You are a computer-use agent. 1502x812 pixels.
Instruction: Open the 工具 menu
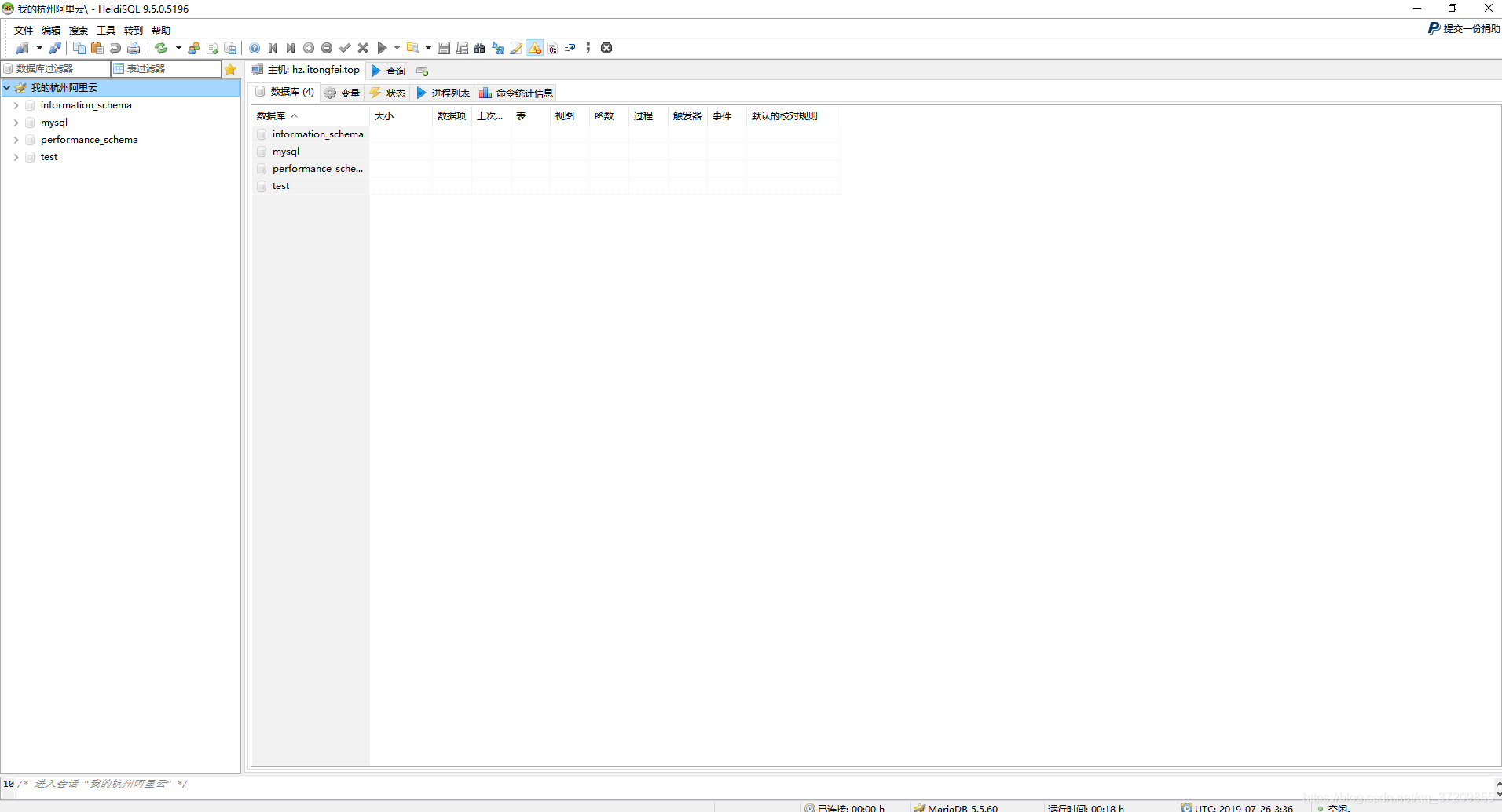[106, 31]
